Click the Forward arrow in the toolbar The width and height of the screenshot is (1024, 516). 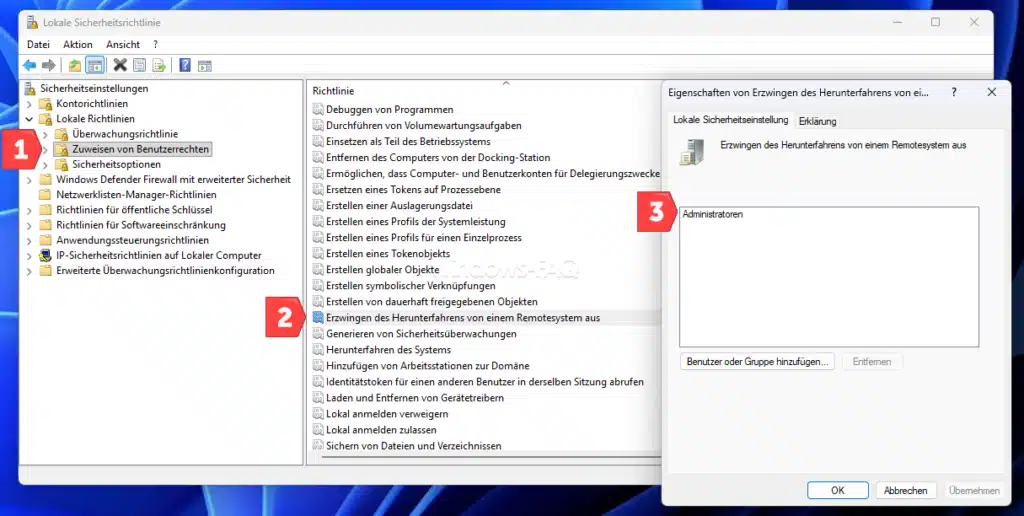tap(48, 65)
